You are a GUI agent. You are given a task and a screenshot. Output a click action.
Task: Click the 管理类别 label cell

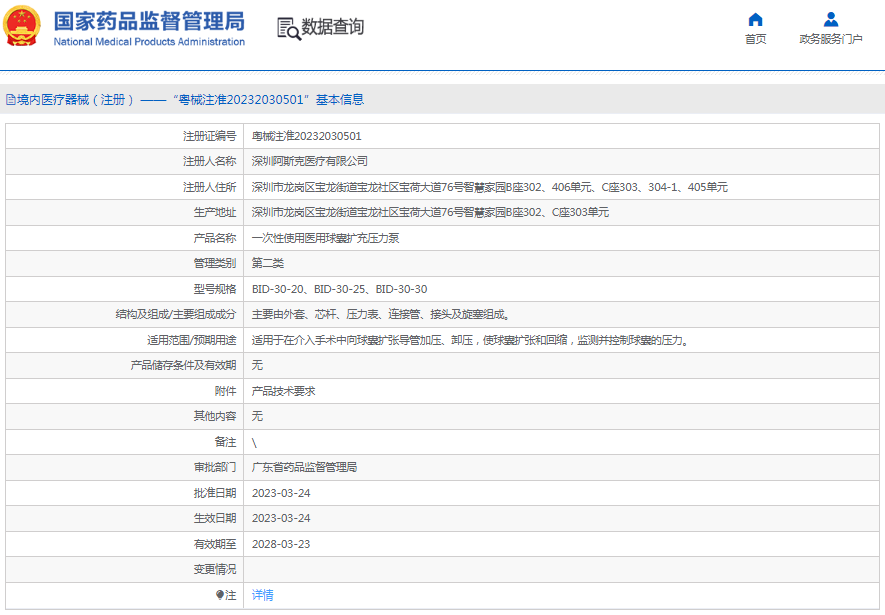(x=125, y=263)
